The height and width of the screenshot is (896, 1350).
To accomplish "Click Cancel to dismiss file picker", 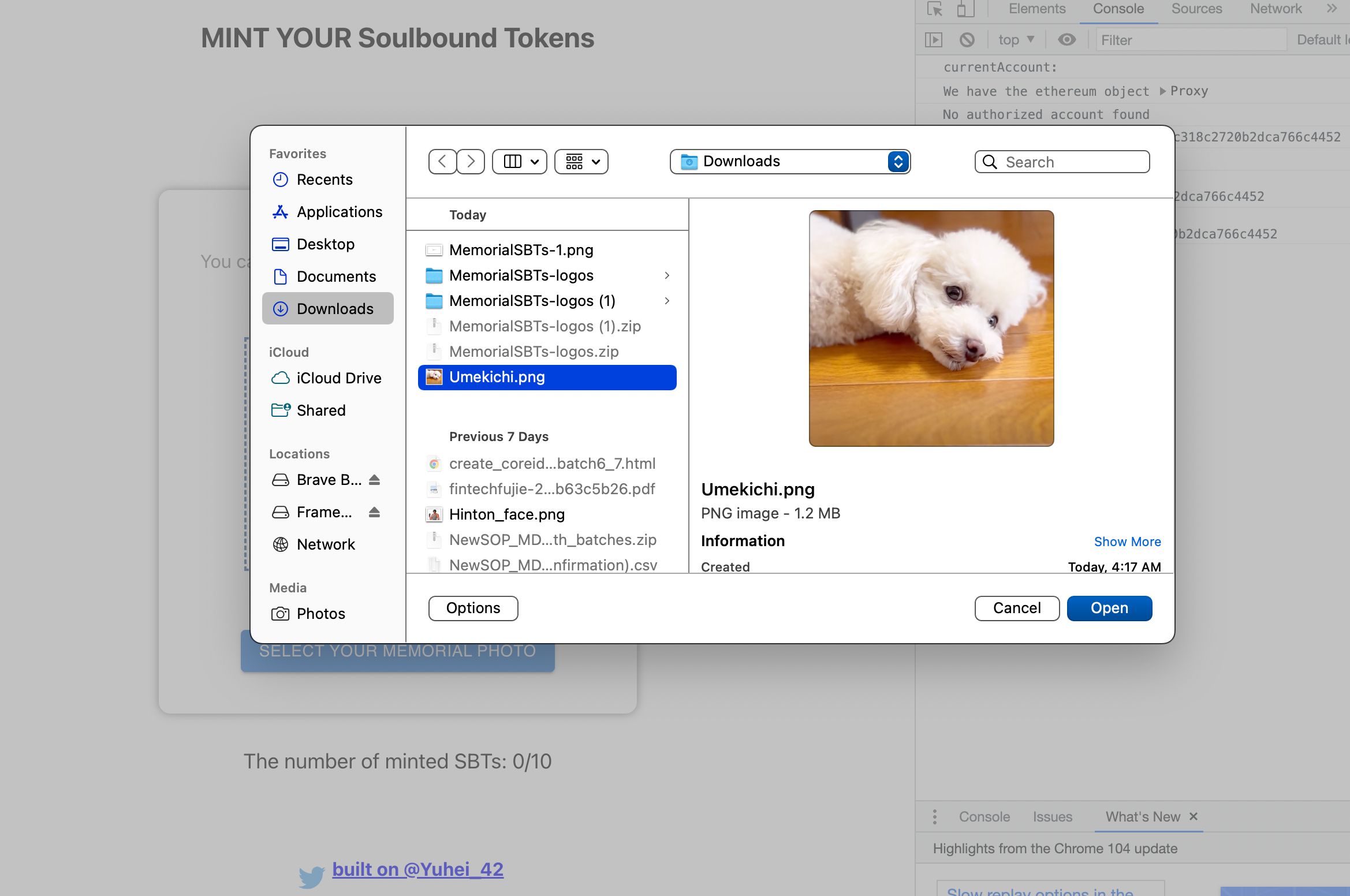I will 1017,608.
